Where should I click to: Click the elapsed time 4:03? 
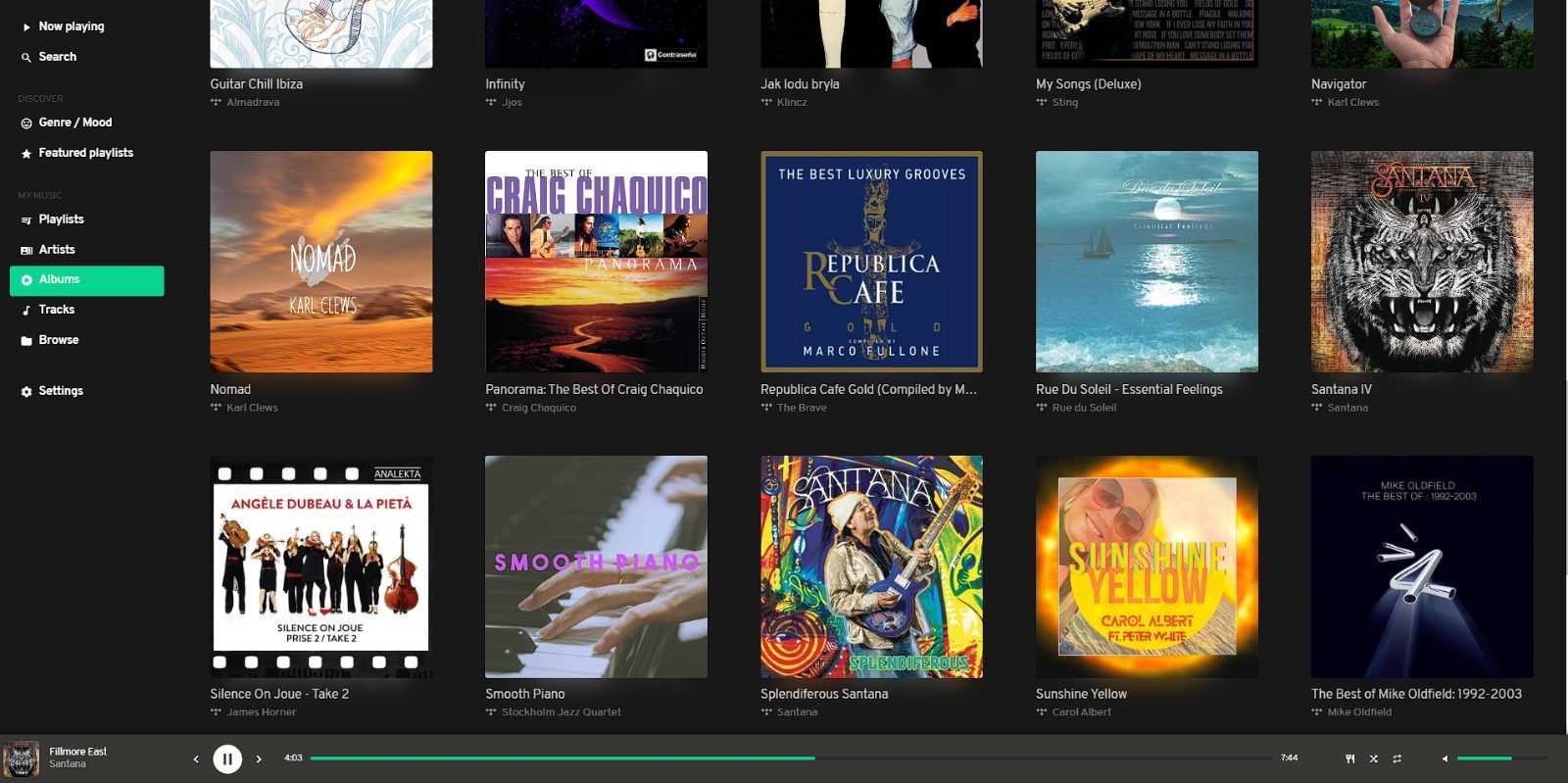[x=293, y=758]
